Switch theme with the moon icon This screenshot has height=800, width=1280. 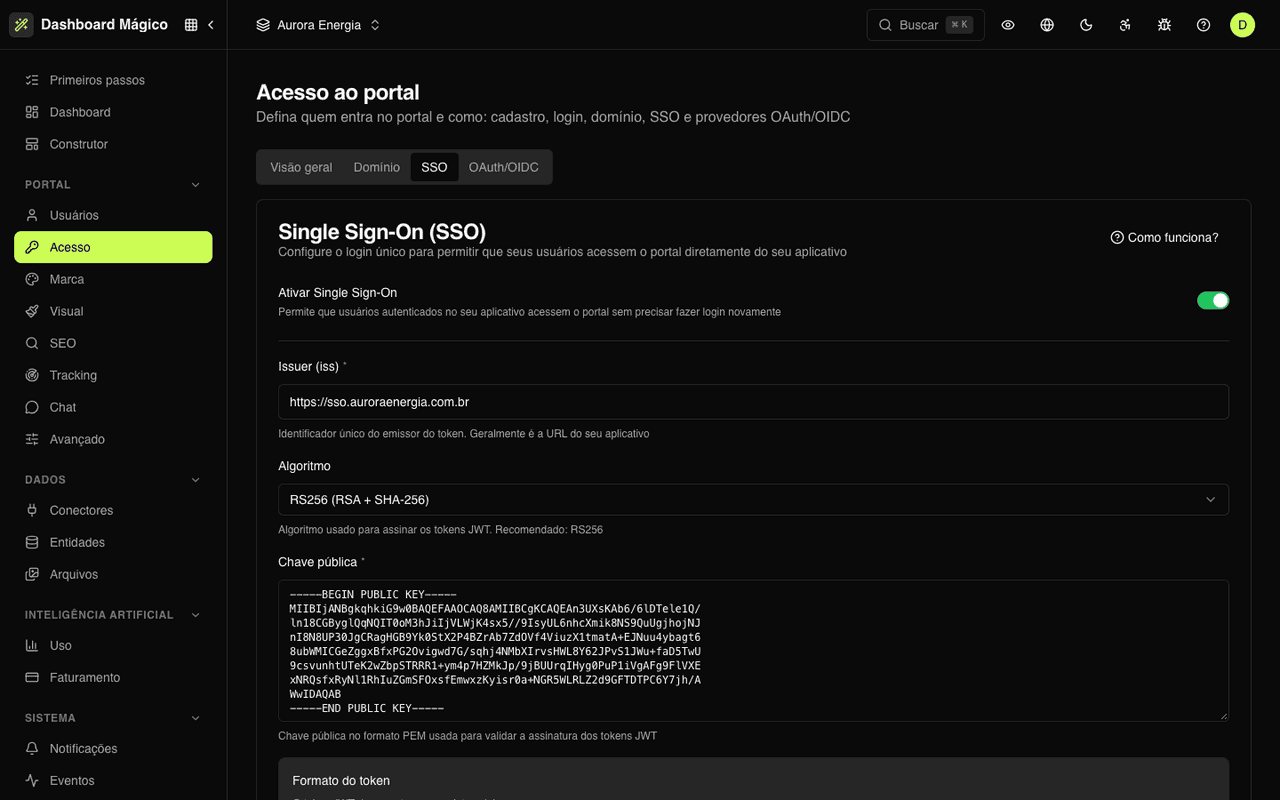point(1086,25)
